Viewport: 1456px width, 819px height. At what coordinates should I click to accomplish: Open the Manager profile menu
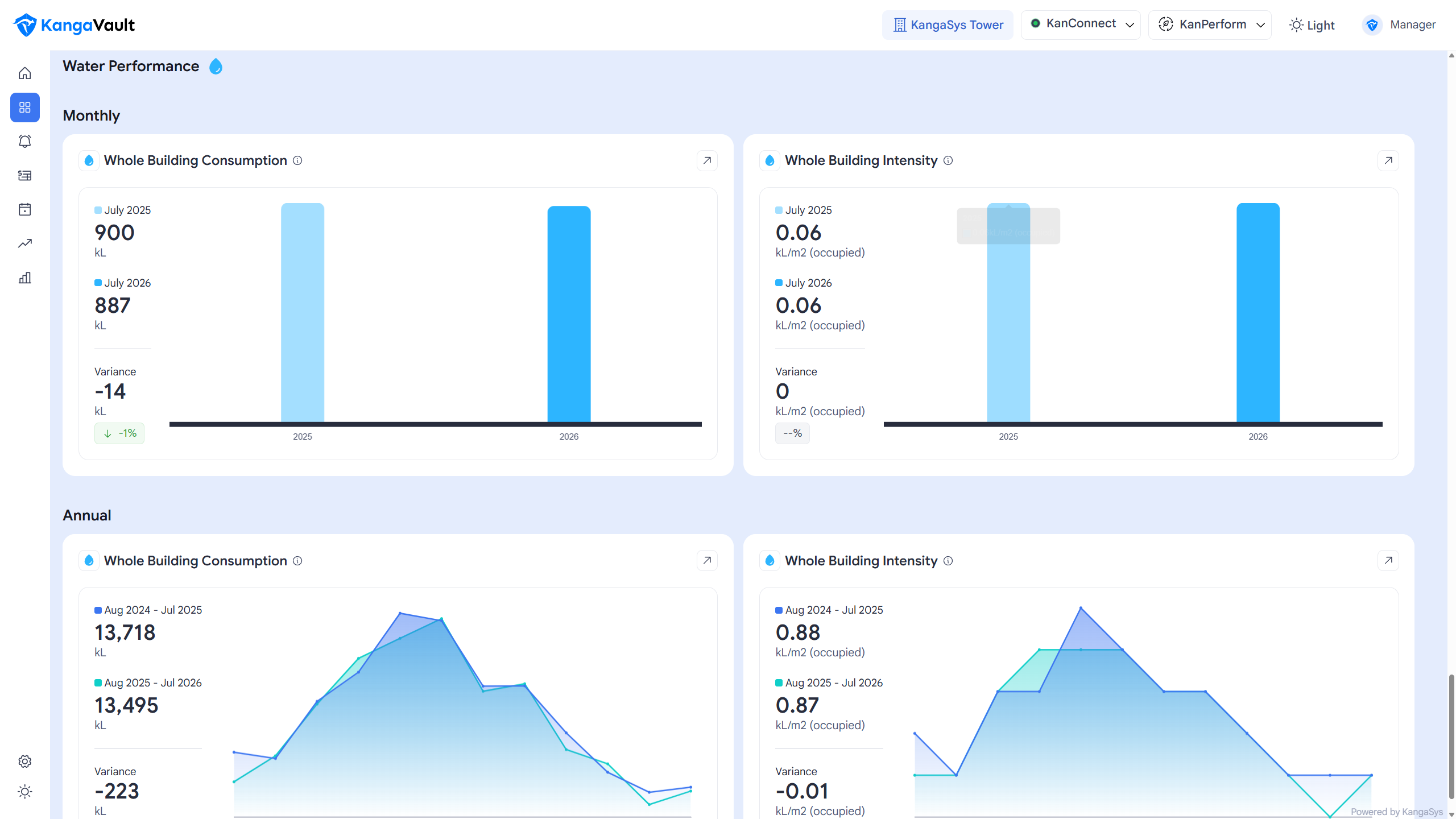1399,24
